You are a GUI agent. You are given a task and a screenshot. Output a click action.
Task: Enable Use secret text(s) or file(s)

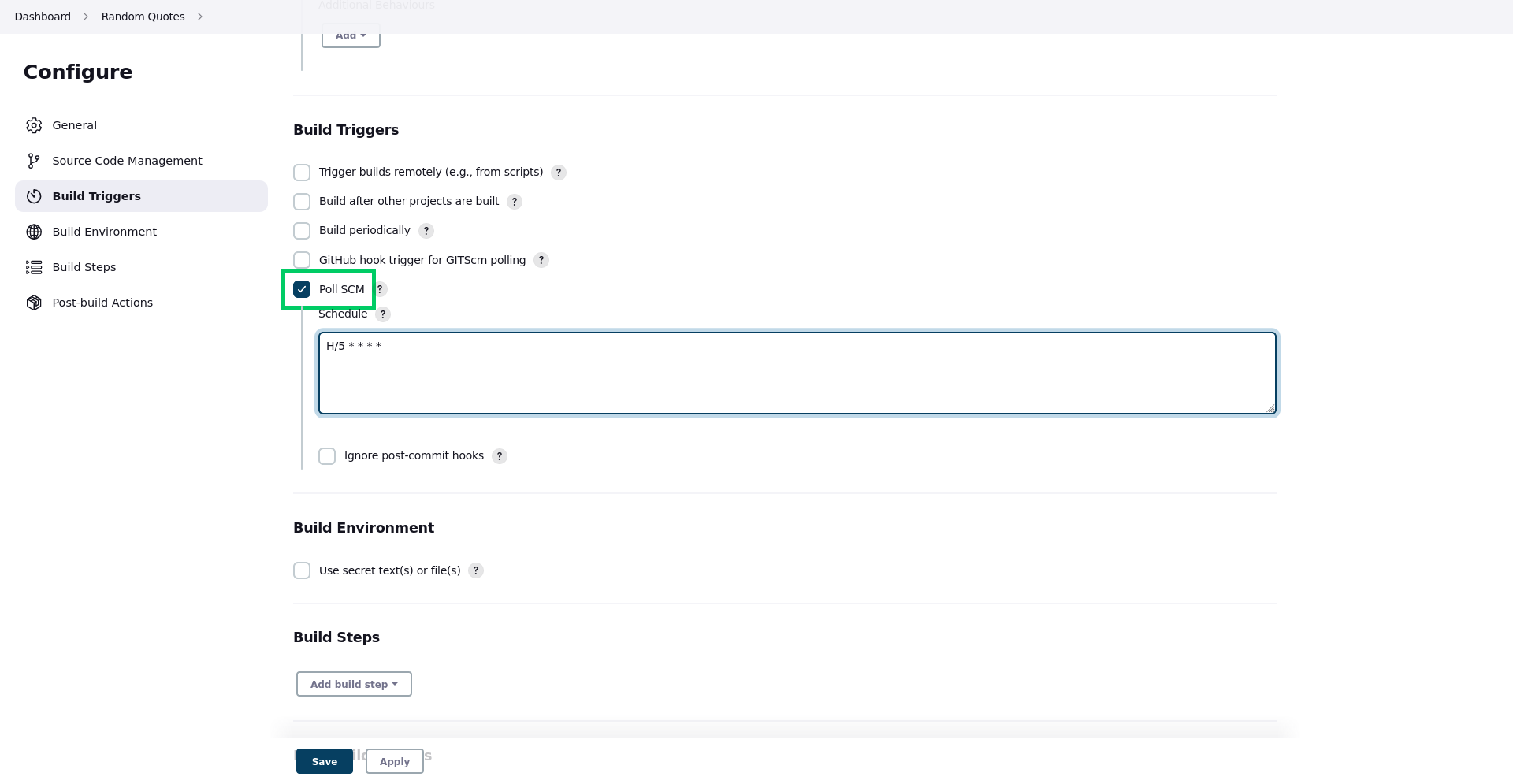pos(302,570)
